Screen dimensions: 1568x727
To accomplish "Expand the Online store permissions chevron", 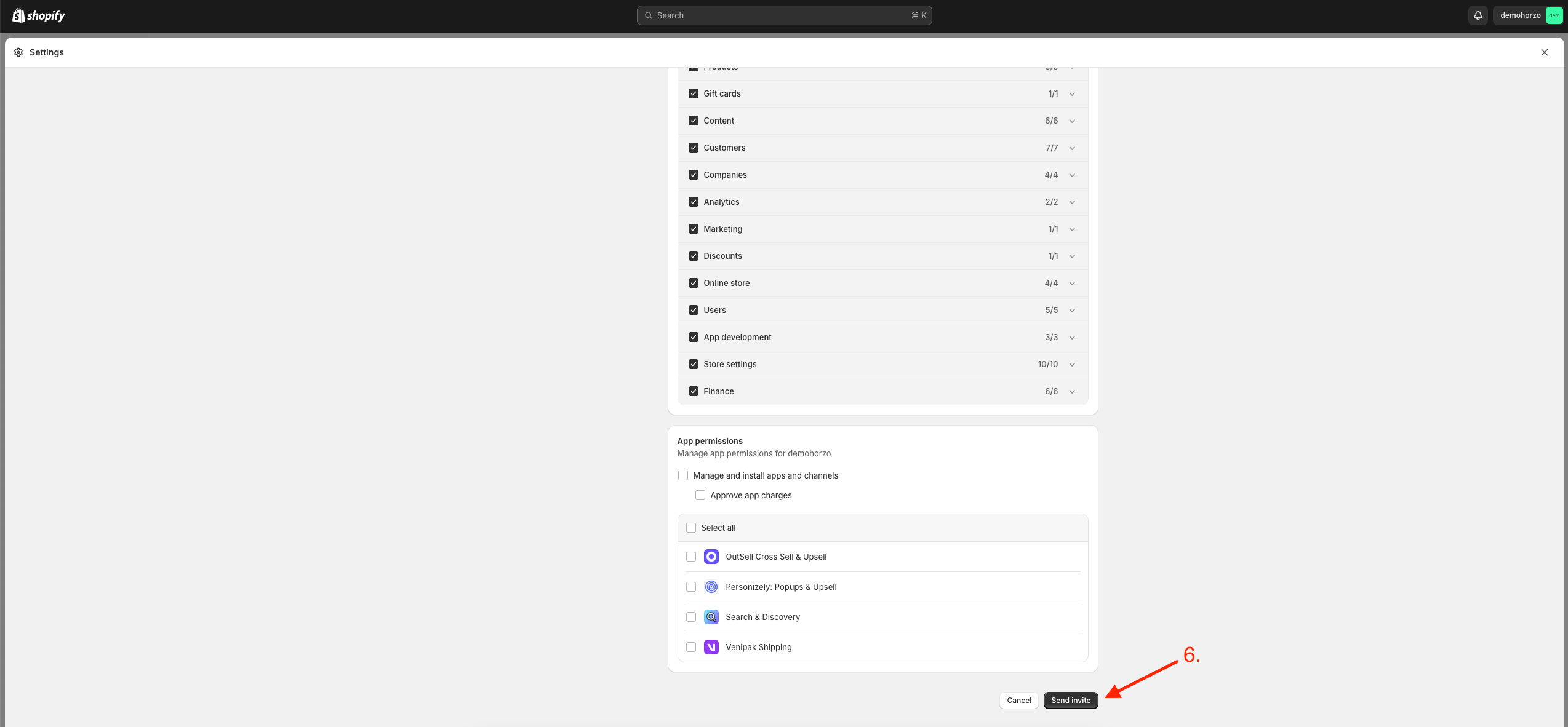I will point(1072,284).
